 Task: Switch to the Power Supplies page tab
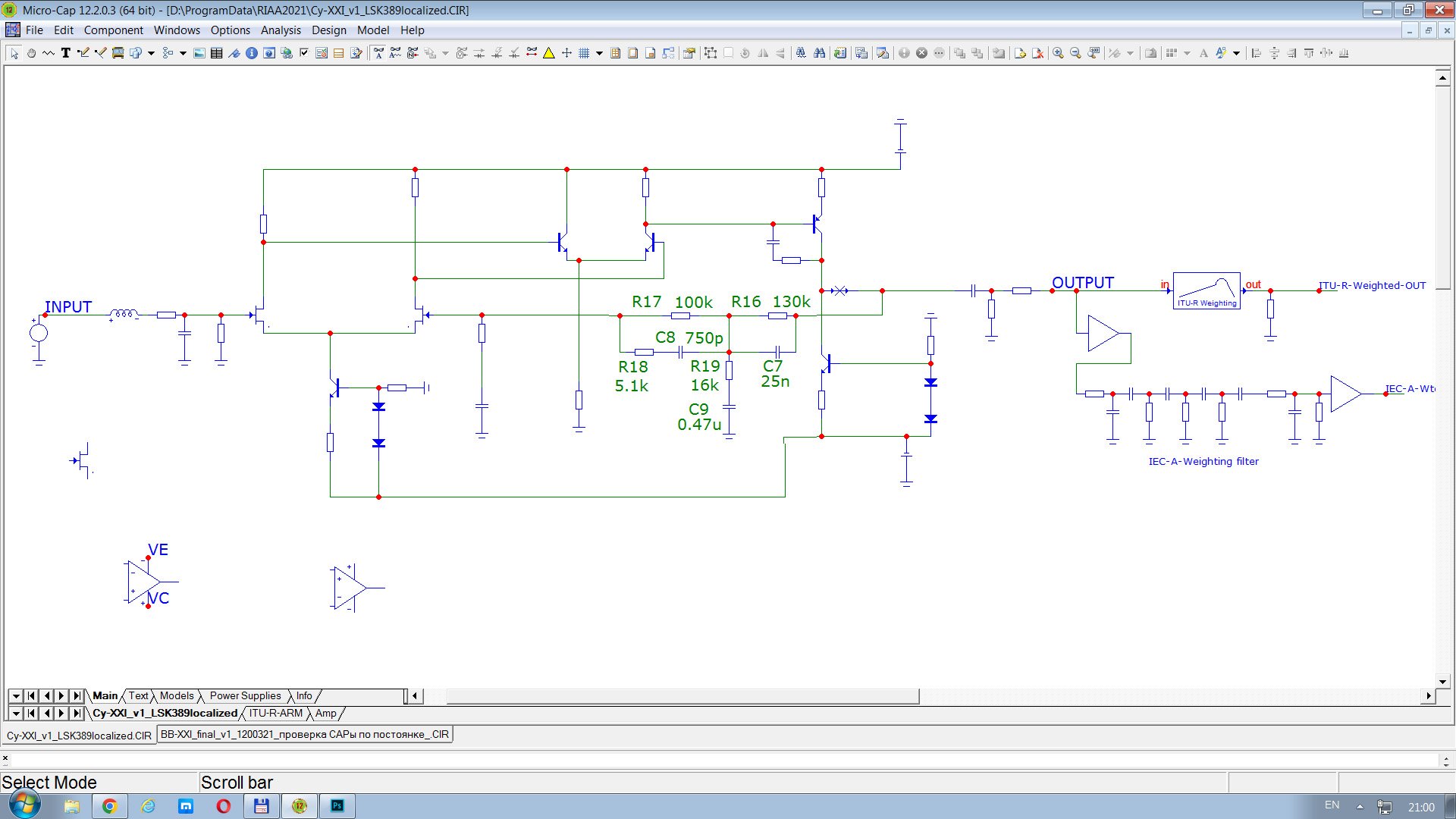245,696
